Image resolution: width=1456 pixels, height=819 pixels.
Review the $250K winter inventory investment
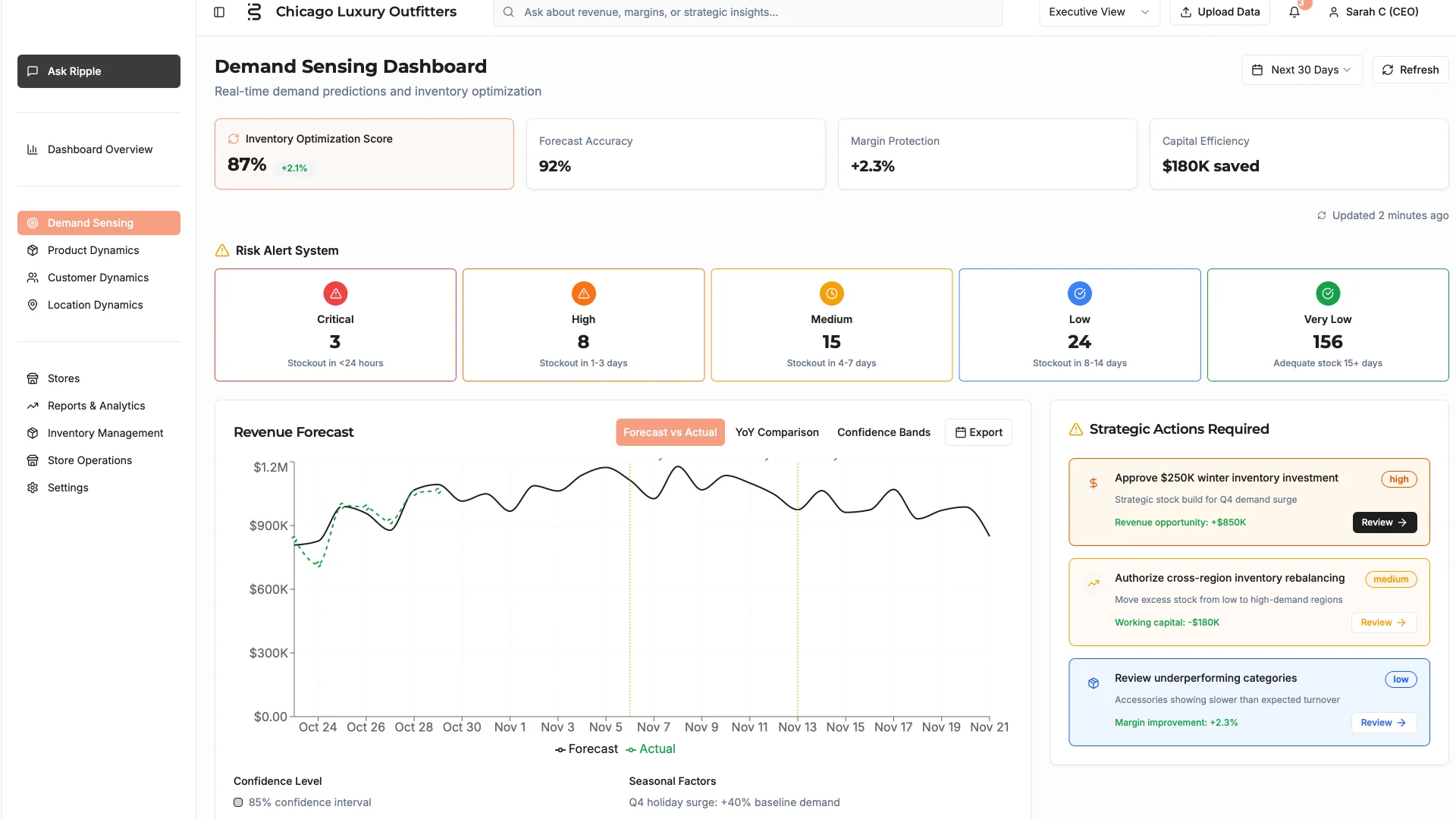(1383, 522)
